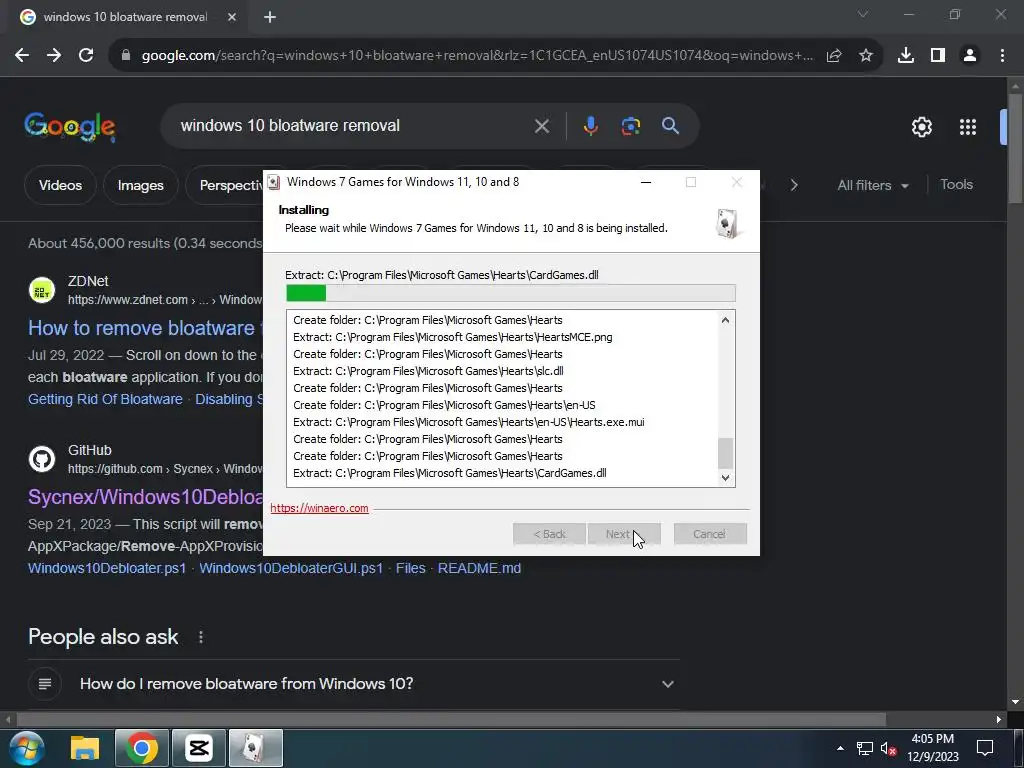The width and height of the screenshot is (1024, 768).
Task: Click the installer's Next button
Action: [x=624, y=534]
